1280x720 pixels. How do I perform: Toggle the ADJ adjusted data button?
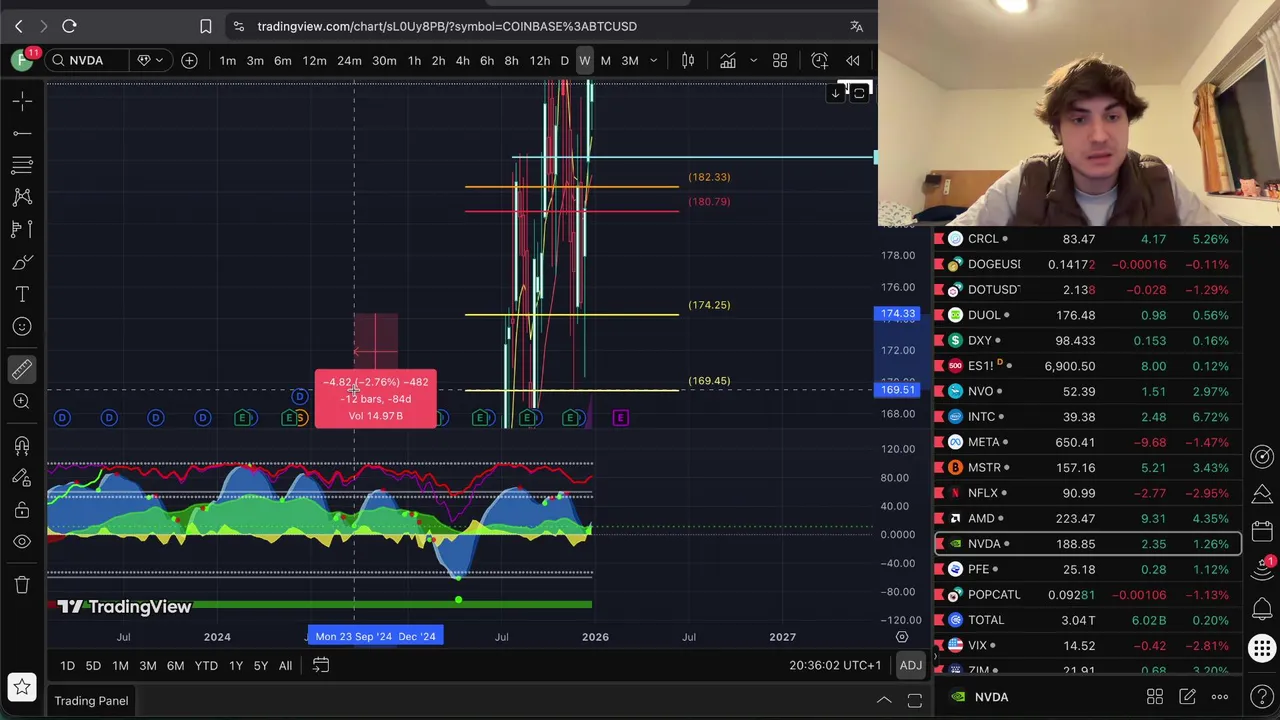pos(910,666)
